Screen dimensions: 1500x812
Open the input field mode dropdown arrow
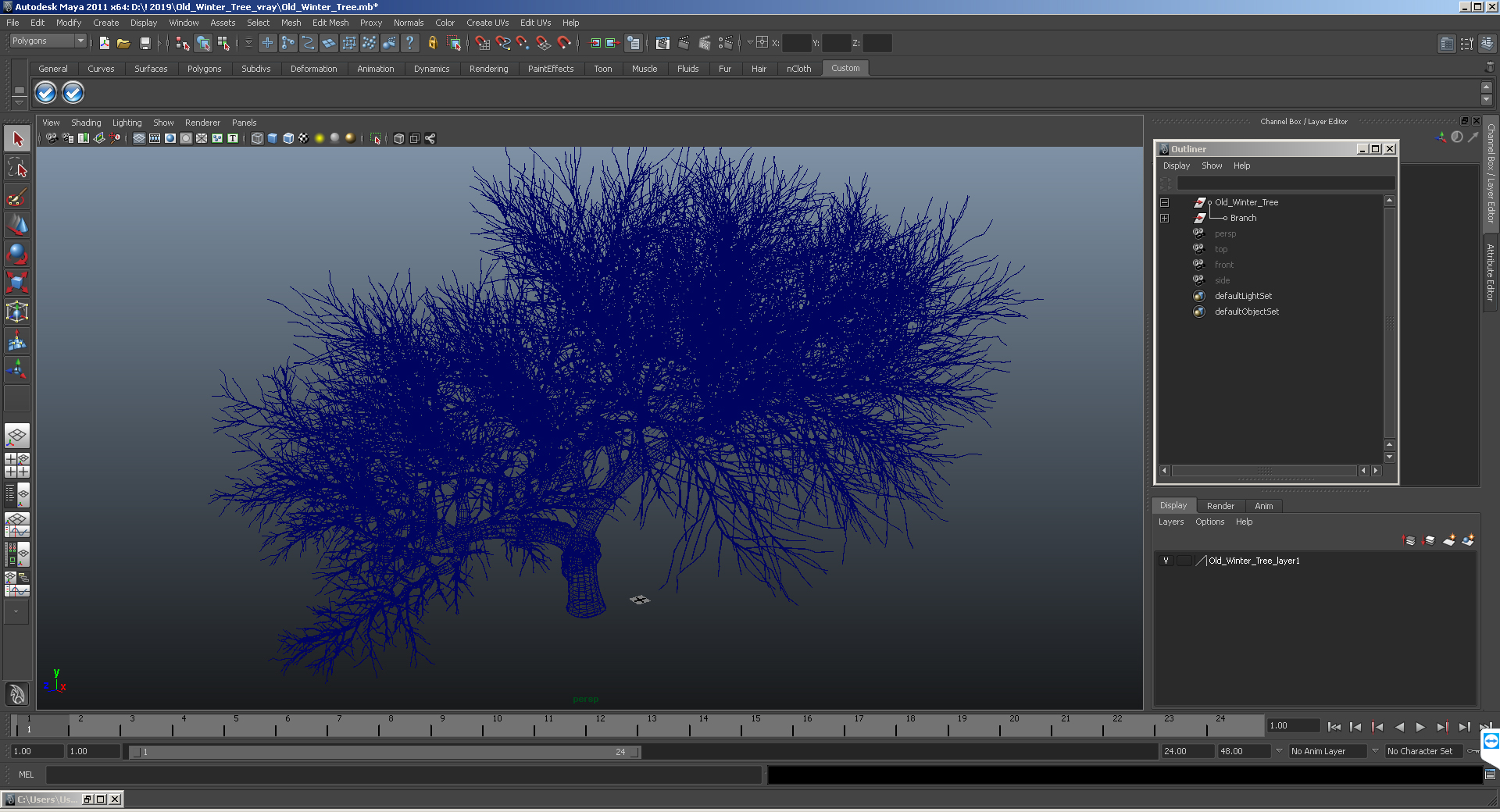click(750, 43)
